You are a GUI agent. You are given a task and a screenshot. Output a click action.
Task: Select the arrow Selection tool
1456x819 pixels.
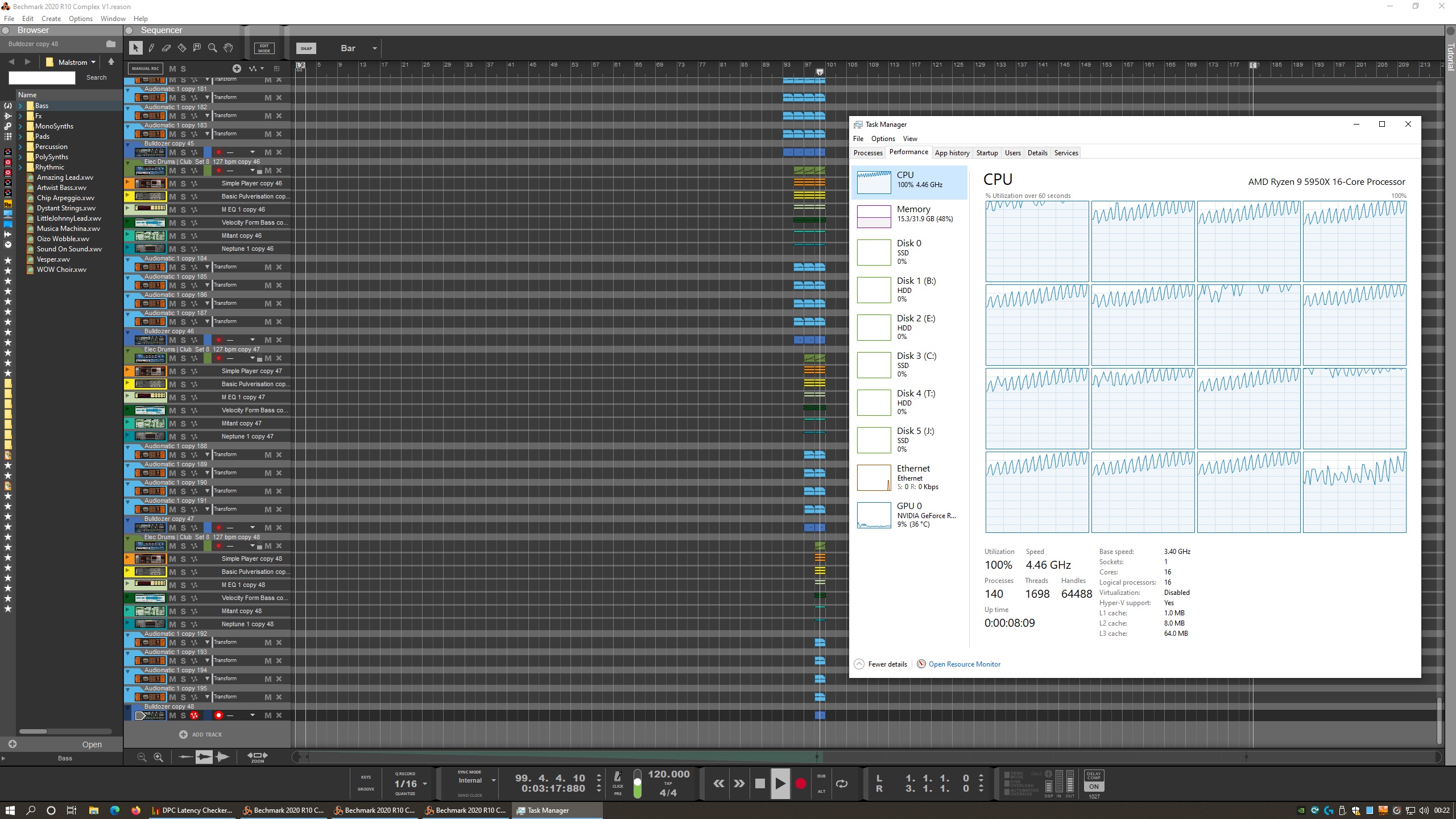pyautogui.click(x=135, y=48)
